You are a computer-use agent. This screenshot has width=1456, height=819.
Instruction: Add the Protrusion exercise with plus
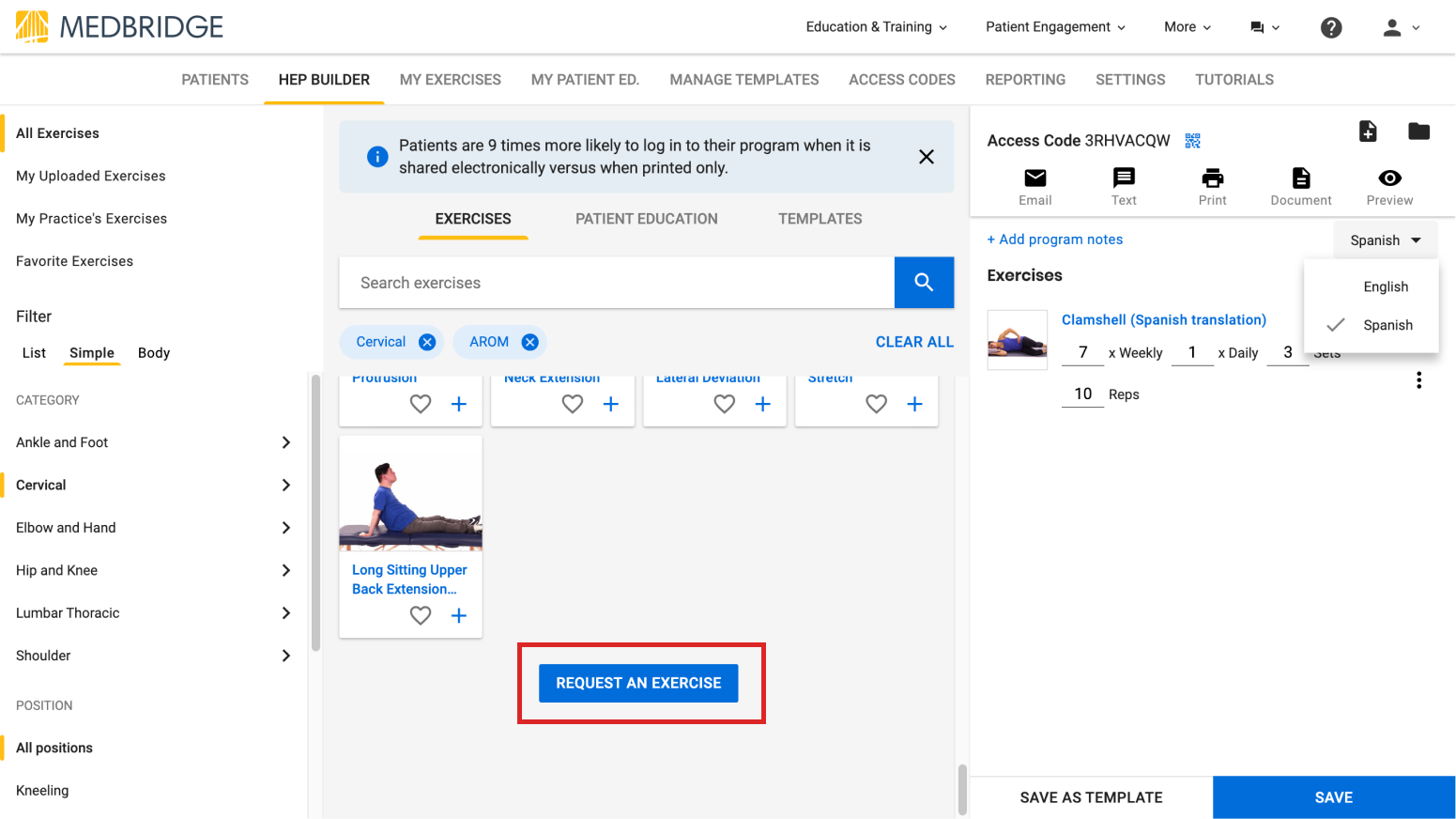click(x=459, y=404)
